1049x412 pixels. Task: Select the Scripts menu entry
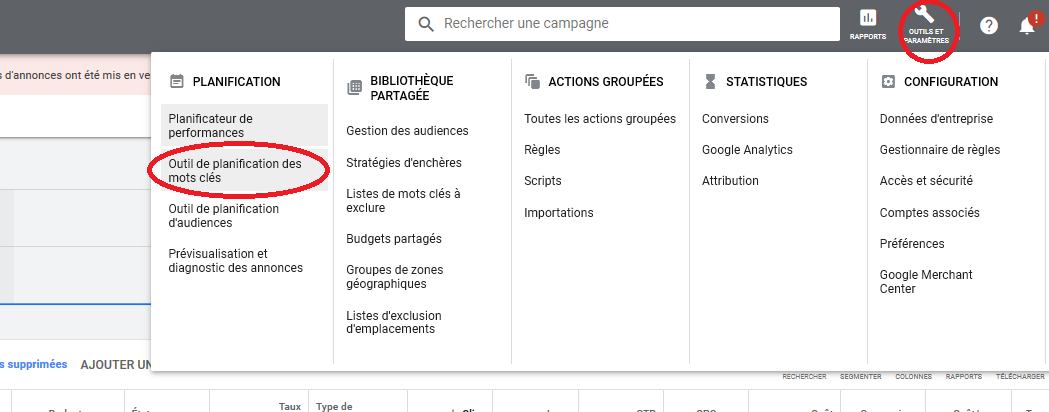(x=543, y=181)
